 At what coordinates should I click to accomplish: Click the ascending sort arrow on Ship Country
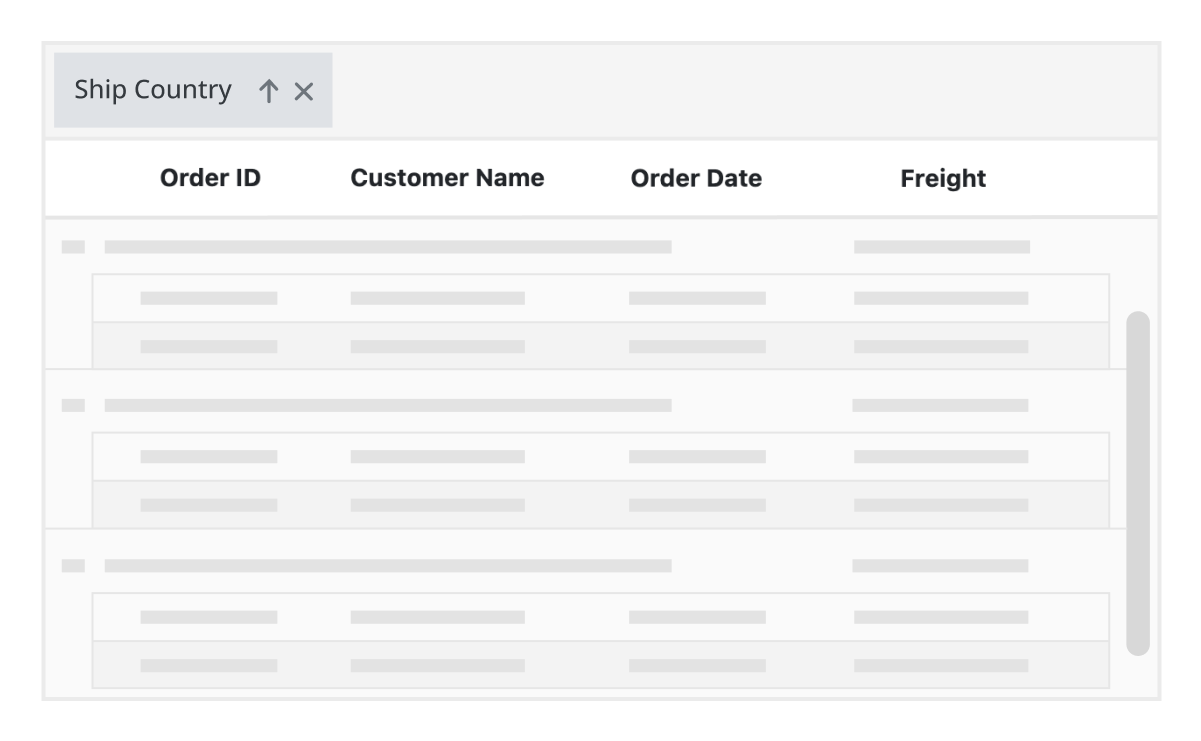click(x=268, y=91)
